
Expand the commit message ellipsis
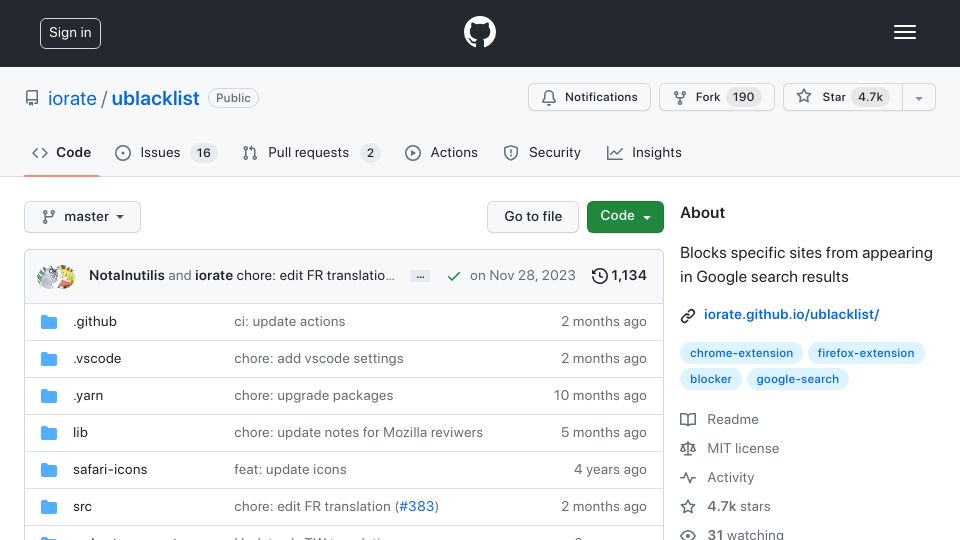(x=420, y=277)
